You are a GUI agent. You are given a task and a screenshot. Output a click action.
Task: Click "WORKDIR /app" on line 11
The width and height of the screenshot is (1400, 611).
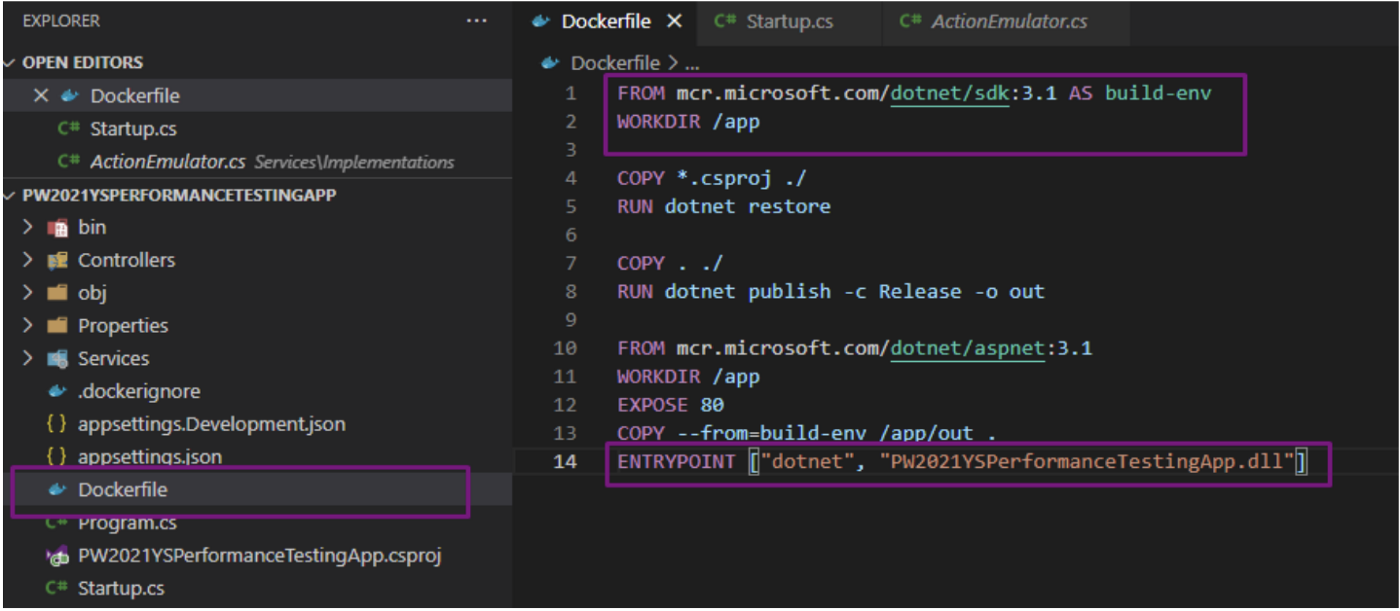click(x=689, y=377)
